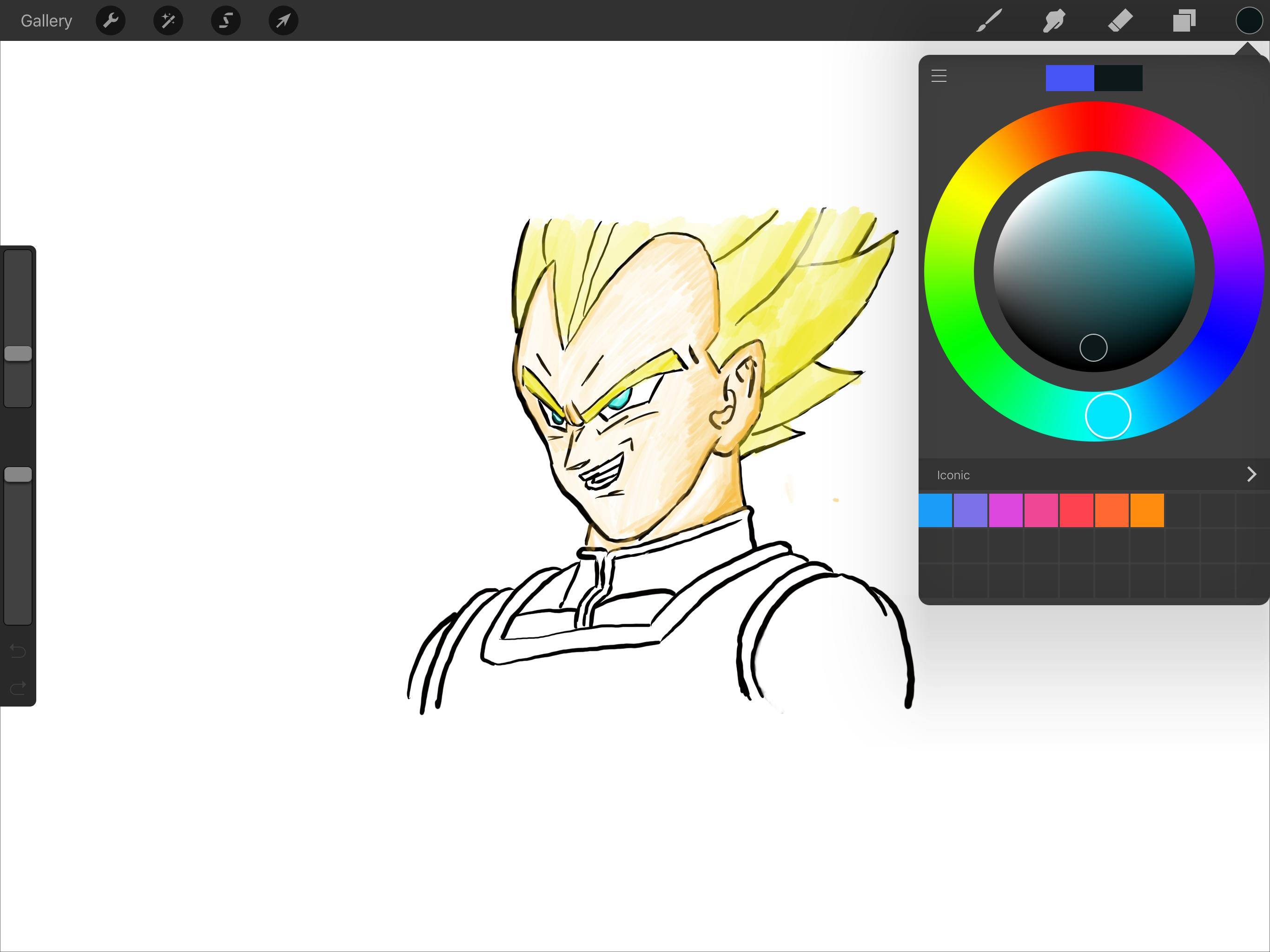Pick the blue-violet previous color swatch

coord(1070,78)
